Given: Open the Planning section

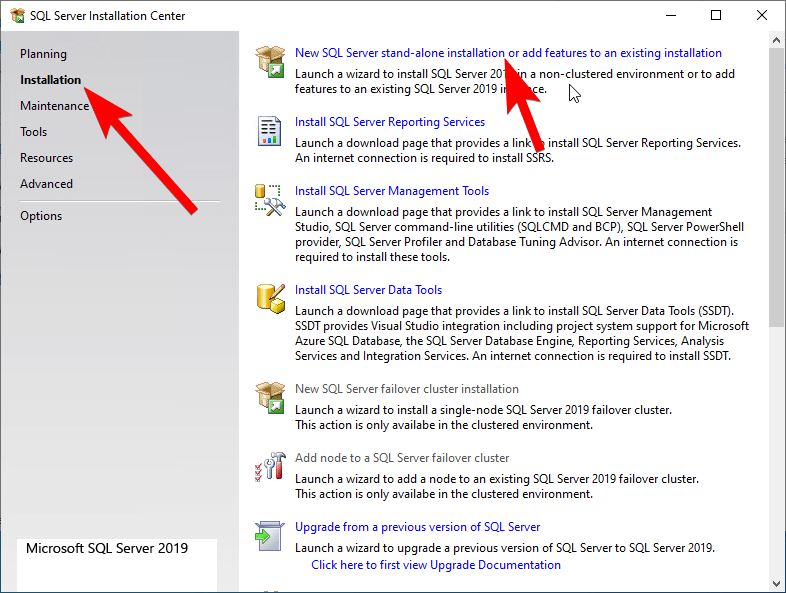Looking at the screenshot, I should point(43,54).
